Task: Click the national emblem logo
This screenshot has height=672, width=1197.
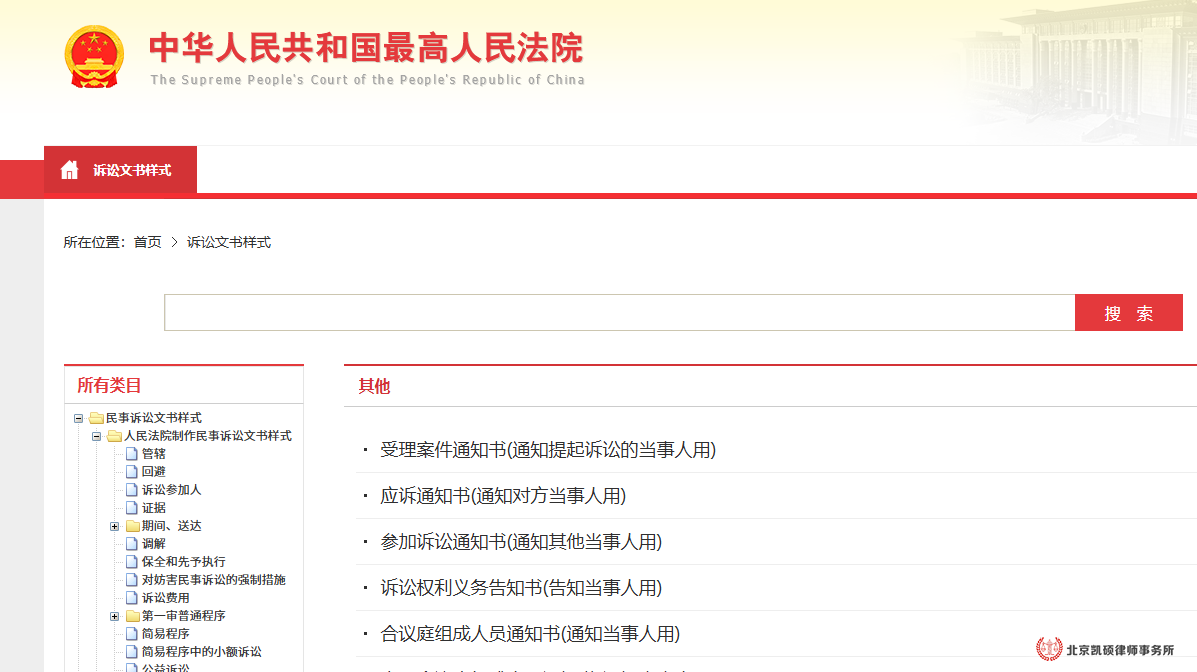Action: tap(94, 56)
